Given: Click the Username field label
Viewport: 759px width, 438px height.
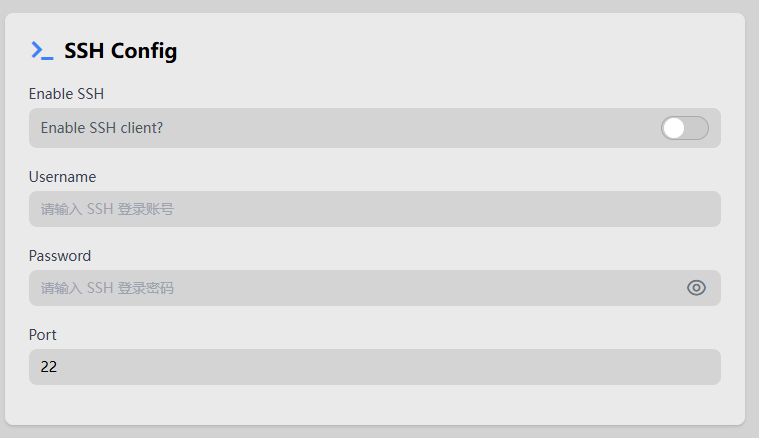Looking at the screenshot, I should (x=62, y=177).
